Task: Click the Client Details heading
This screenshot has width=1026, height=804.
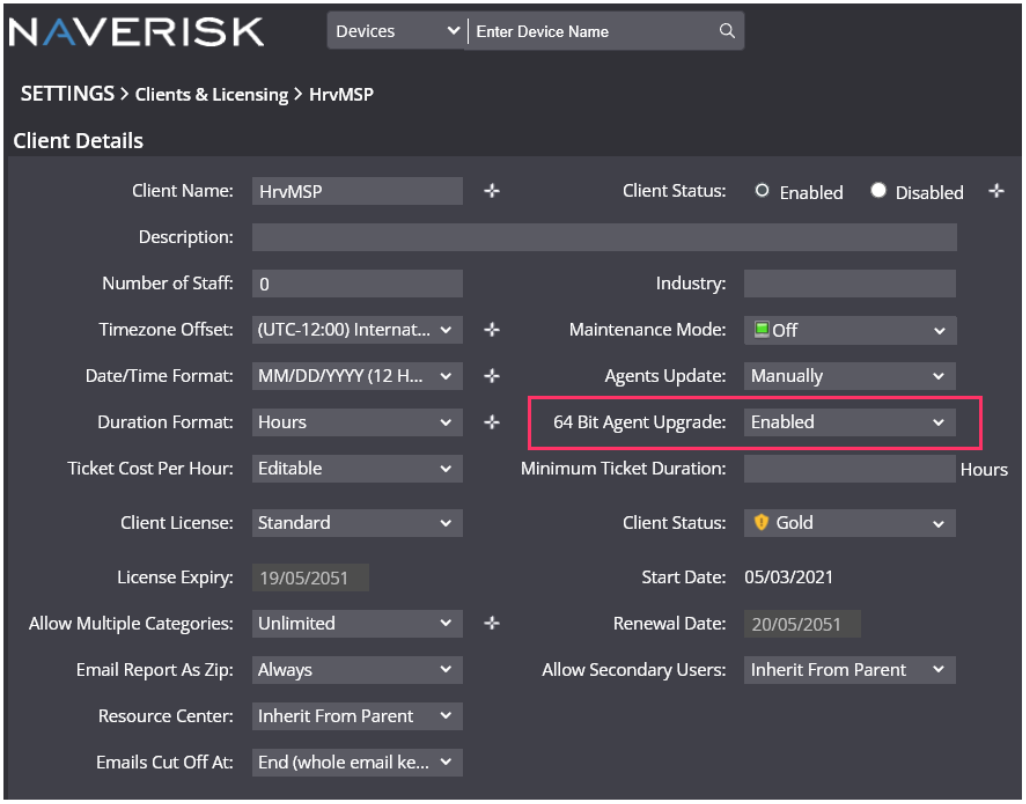Action: click(78, 141)
